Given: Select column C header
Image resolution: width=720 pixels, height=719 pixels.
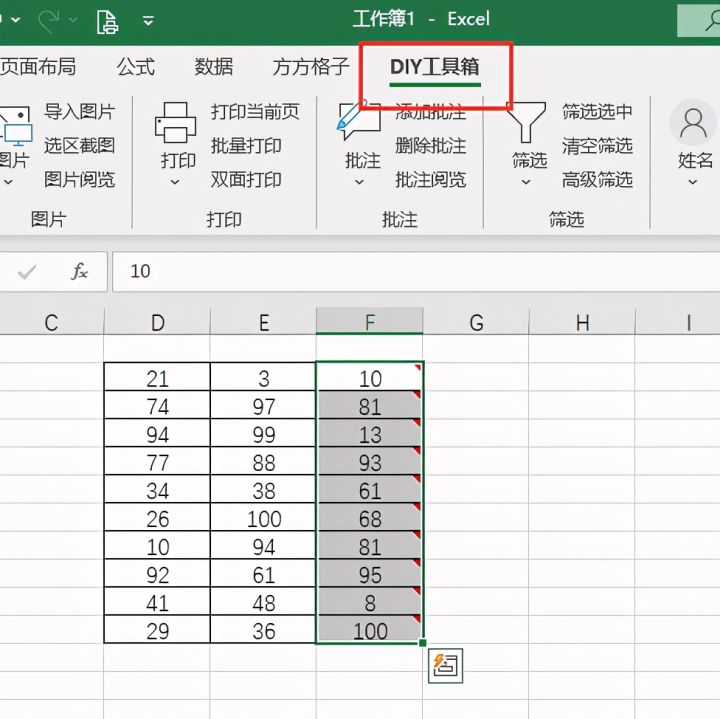Looking at the screenshot, I should point(51,322).
